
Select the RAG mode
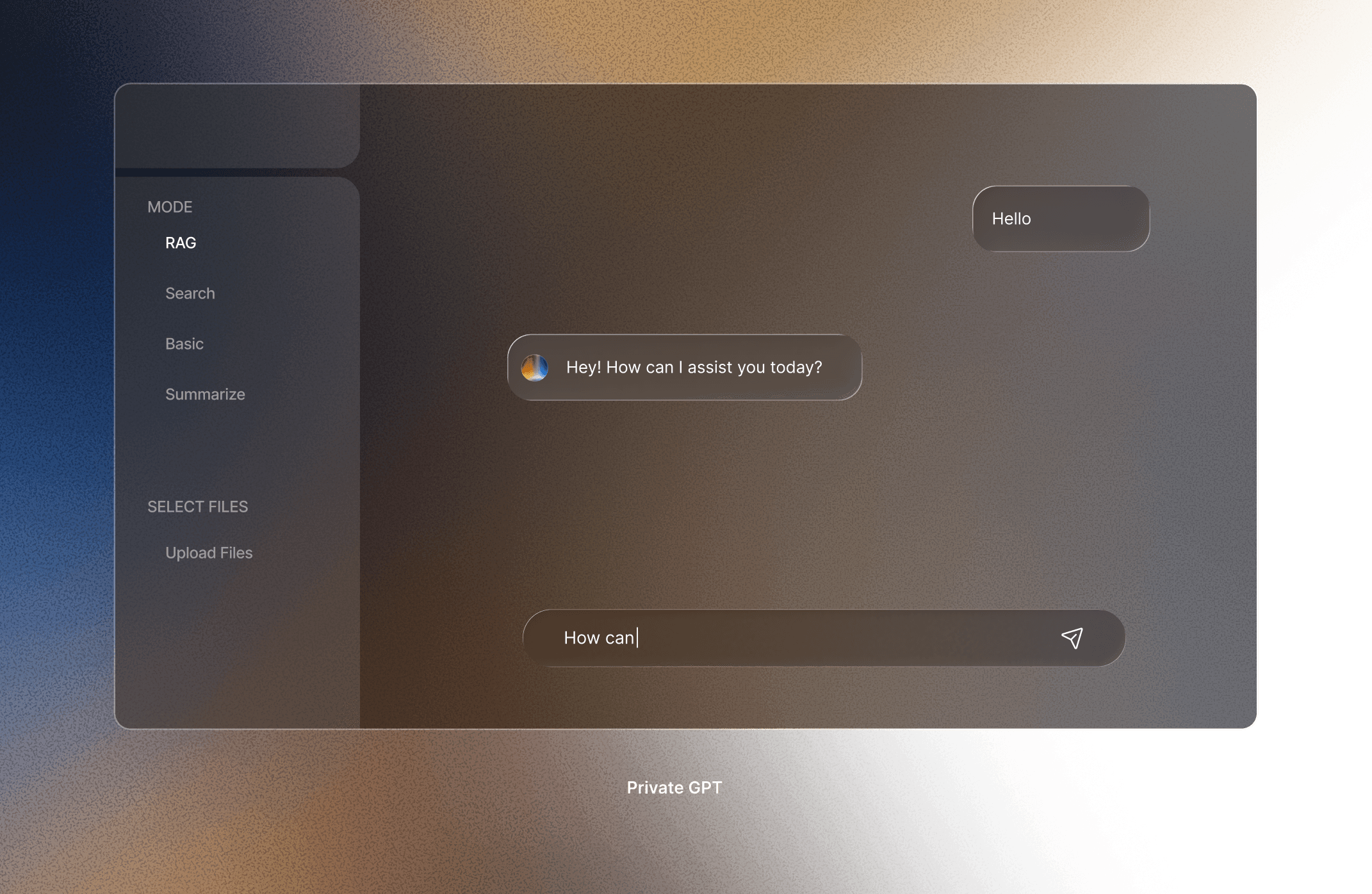[x=180, y=243]
